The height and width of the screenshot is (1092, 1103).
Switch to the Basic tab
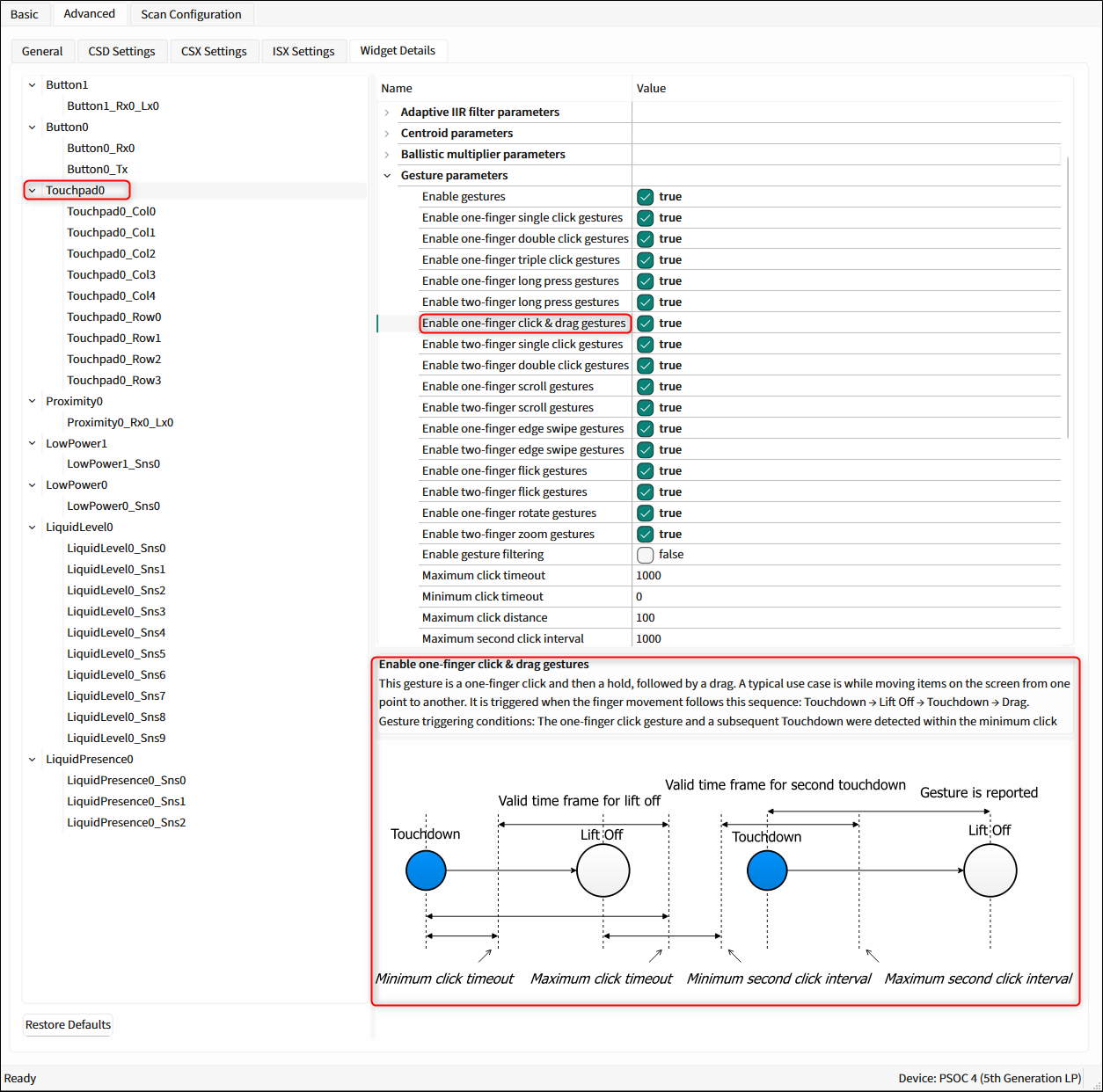tap(25, 14)
